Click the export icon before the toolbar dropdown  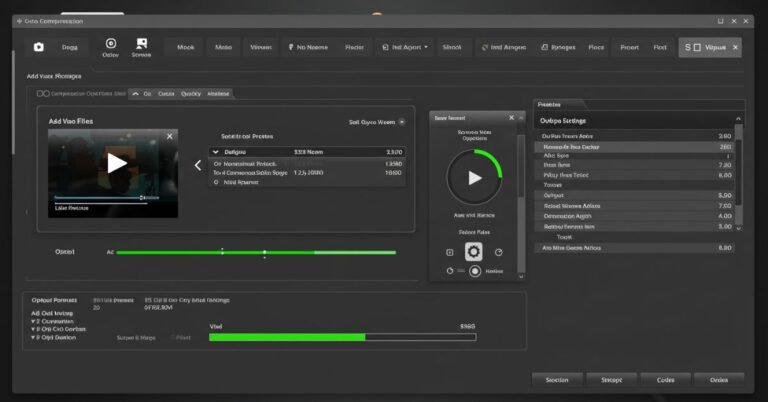[385, 47]
